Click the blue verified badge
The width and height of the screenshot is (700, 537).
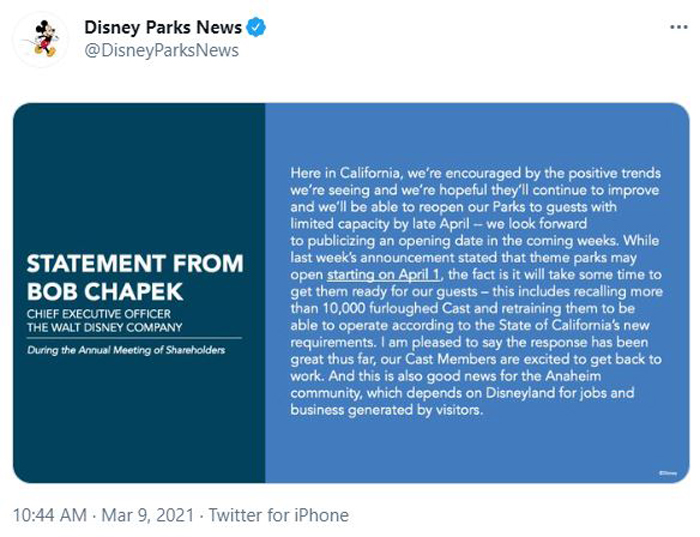[x=256, y=27]
